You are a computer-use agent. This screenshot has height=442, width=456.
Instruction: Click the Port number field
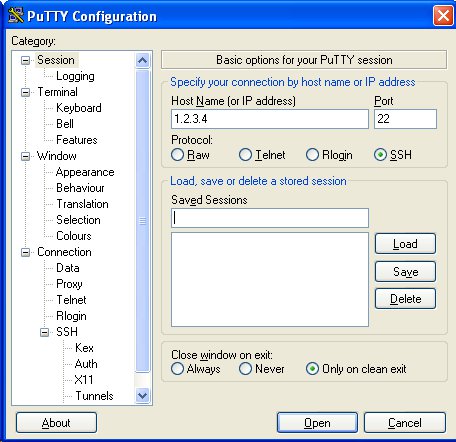405,119
